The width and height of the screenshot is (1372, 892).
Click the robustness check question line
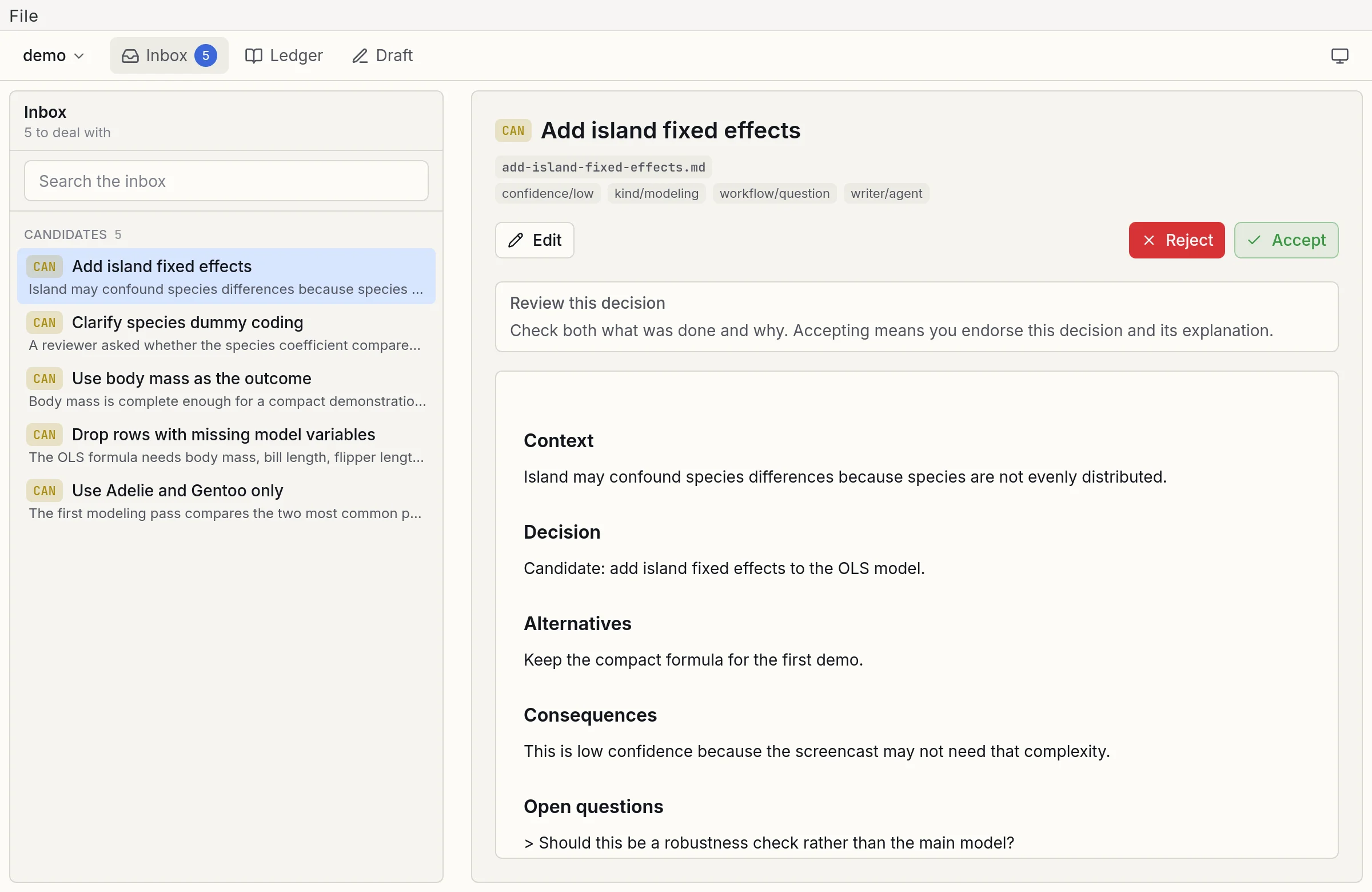click(768, 842)
